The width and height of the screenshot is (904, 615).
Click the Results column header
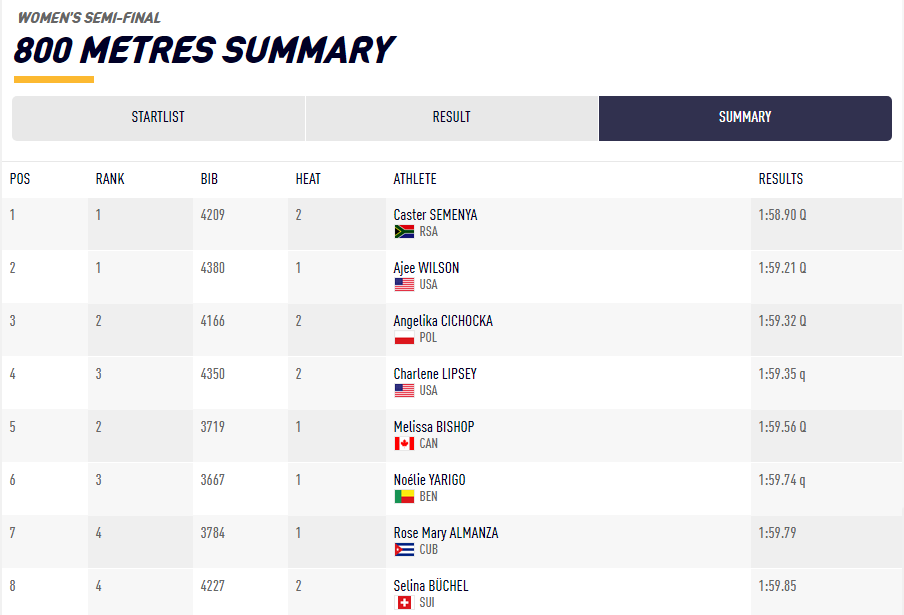coord(780,179)
